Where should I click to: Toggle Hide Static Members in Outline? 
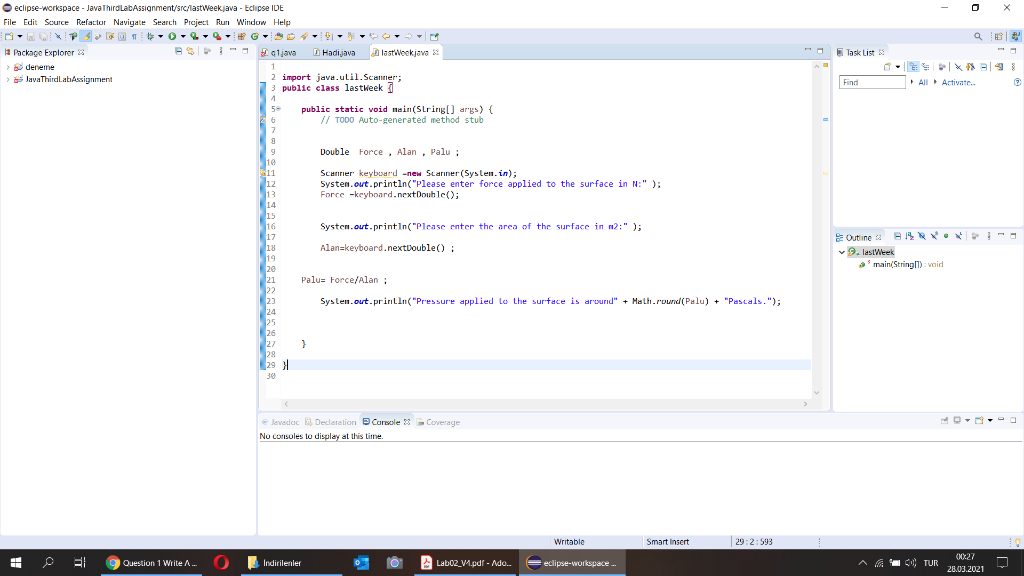click(x=935, y=236)
